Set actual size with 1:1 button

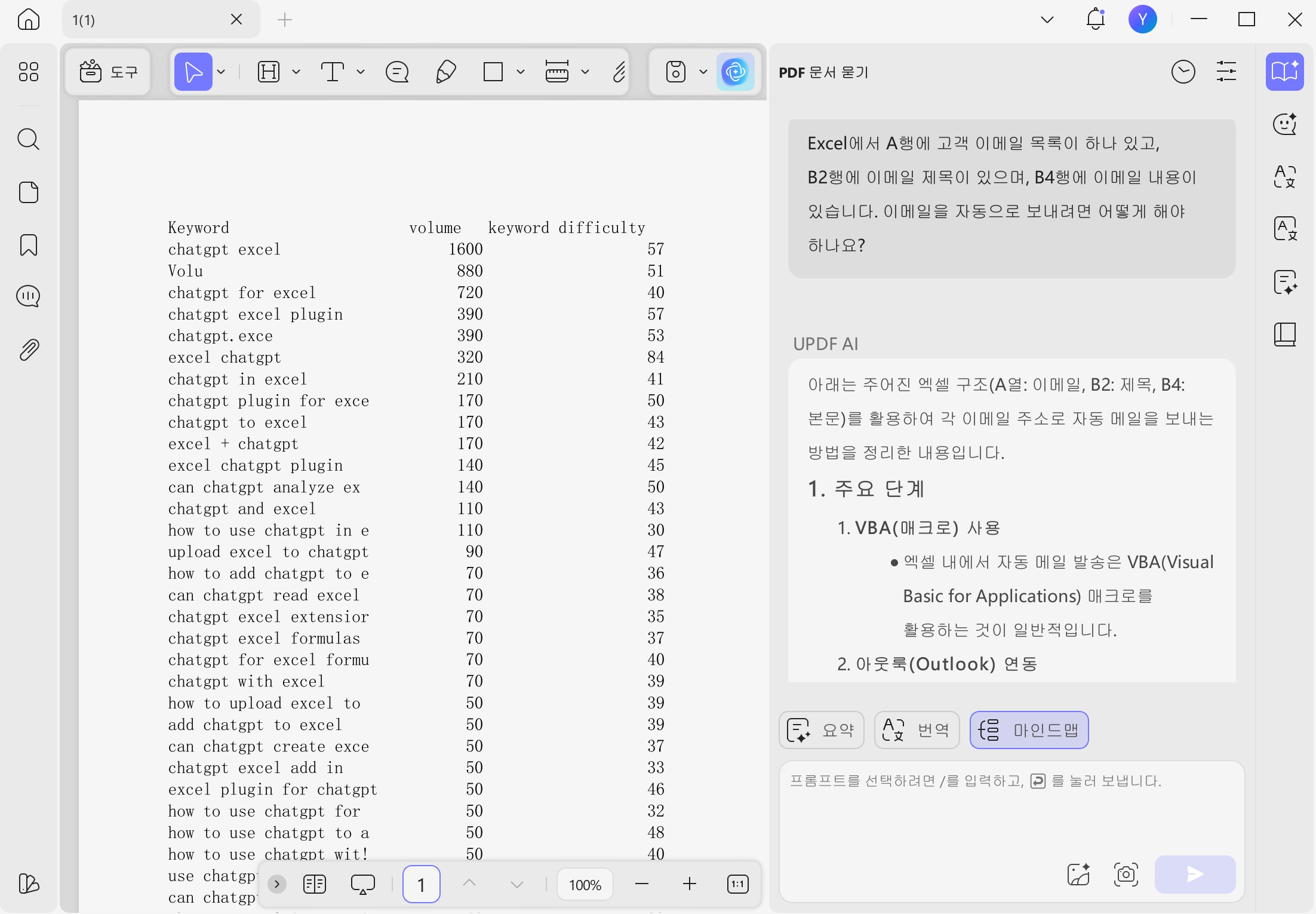click(738, 884)
